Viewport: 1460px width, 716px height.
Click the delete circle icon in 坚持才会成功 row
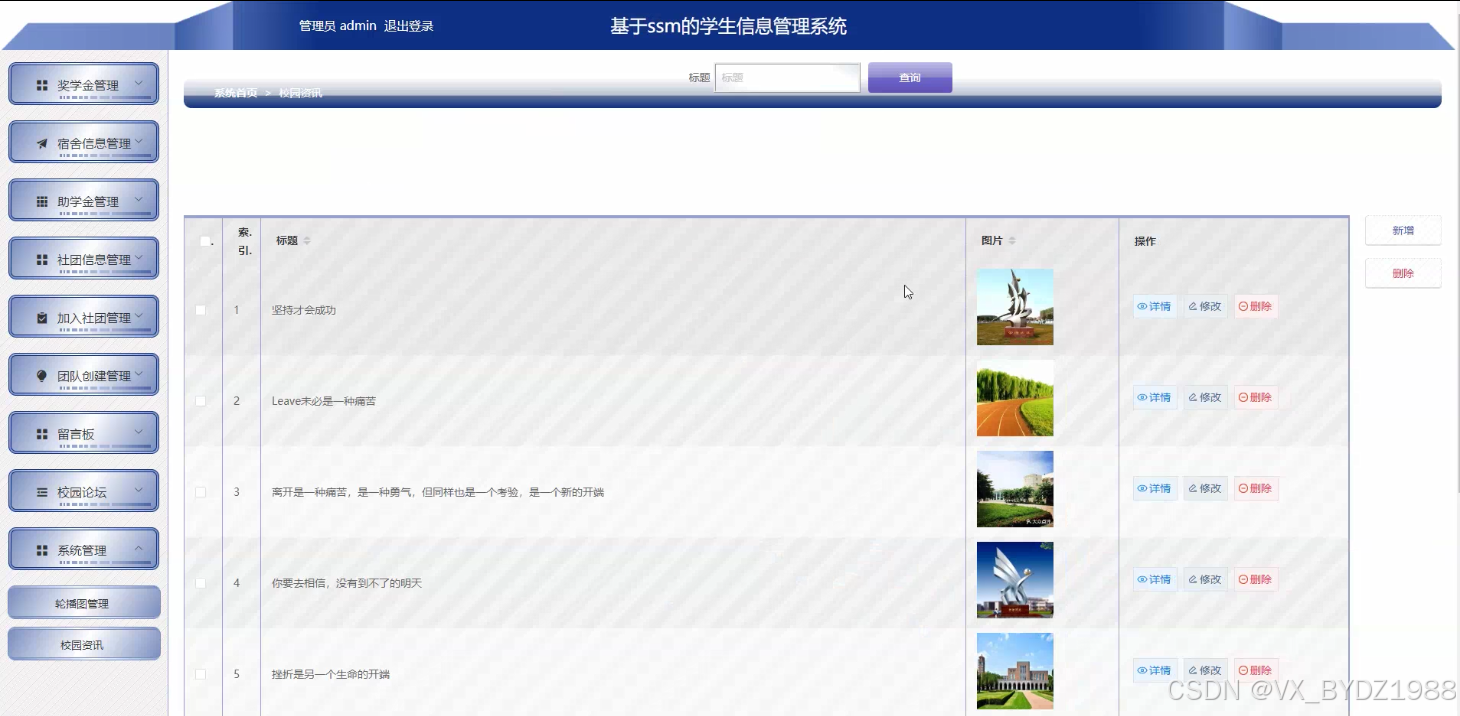click(x=1243, y=307)
